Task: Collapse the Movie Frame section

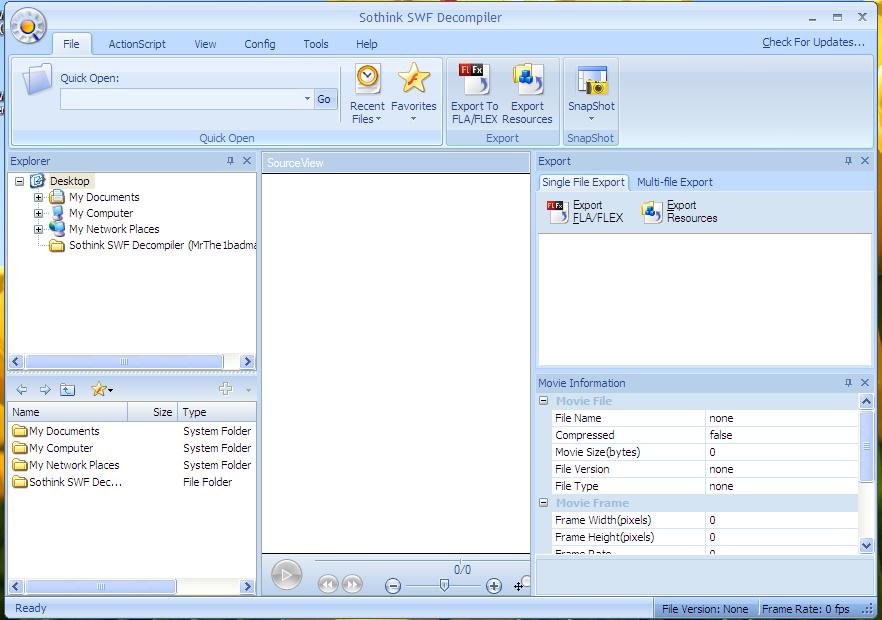Action: [x=543, y=503]
